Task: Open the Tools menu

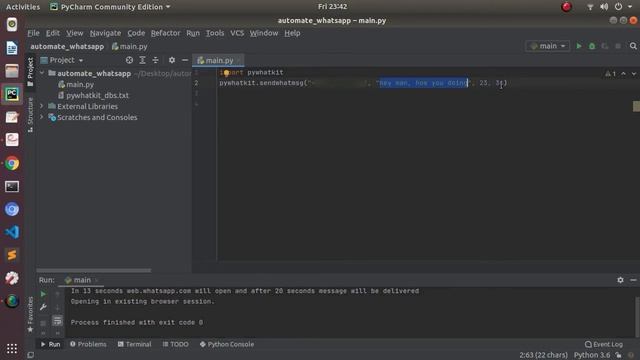Action: click(215, 33)
